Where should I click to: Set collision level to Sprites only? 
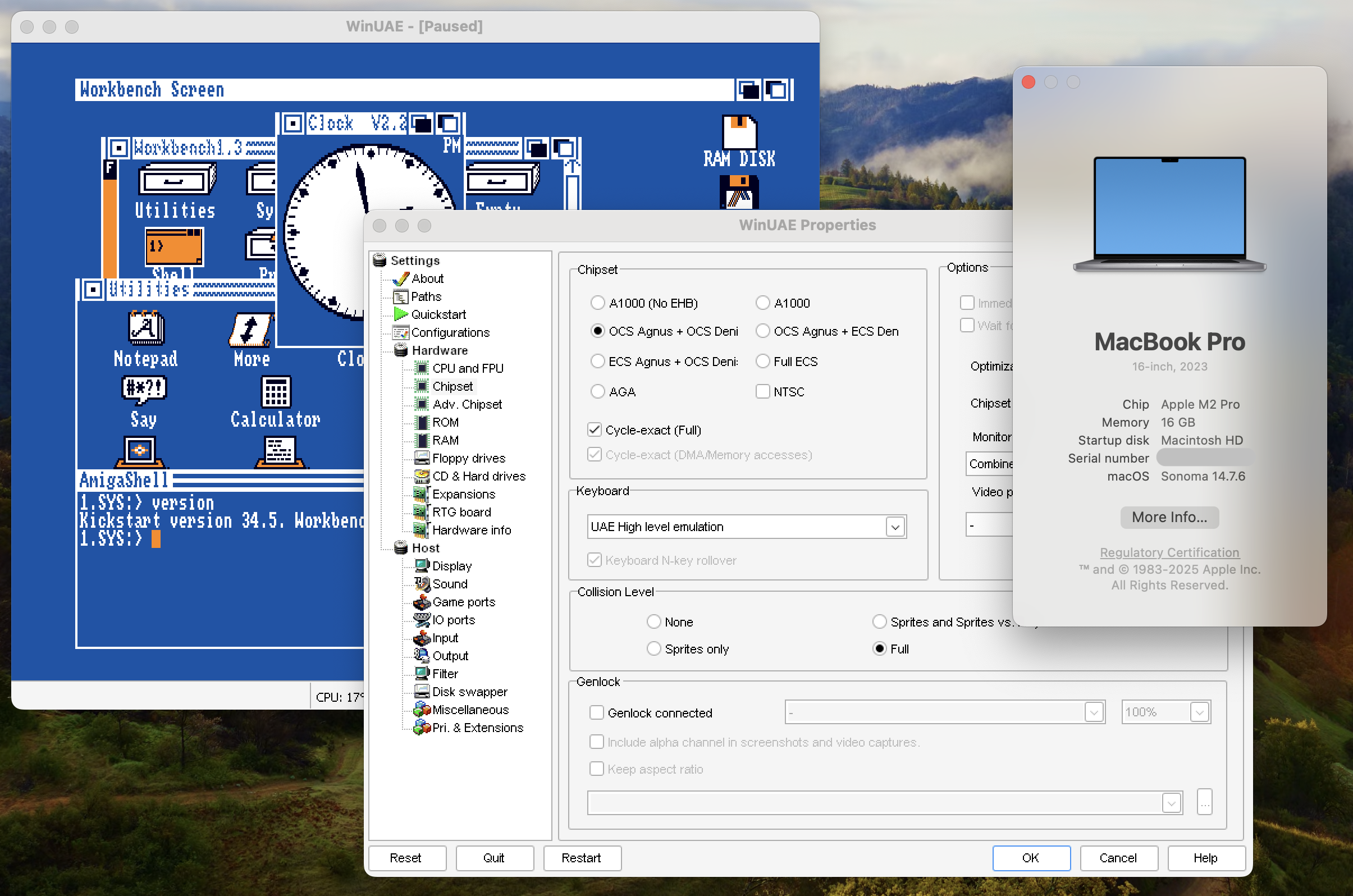pyautogui.click(x=653, y=649)
